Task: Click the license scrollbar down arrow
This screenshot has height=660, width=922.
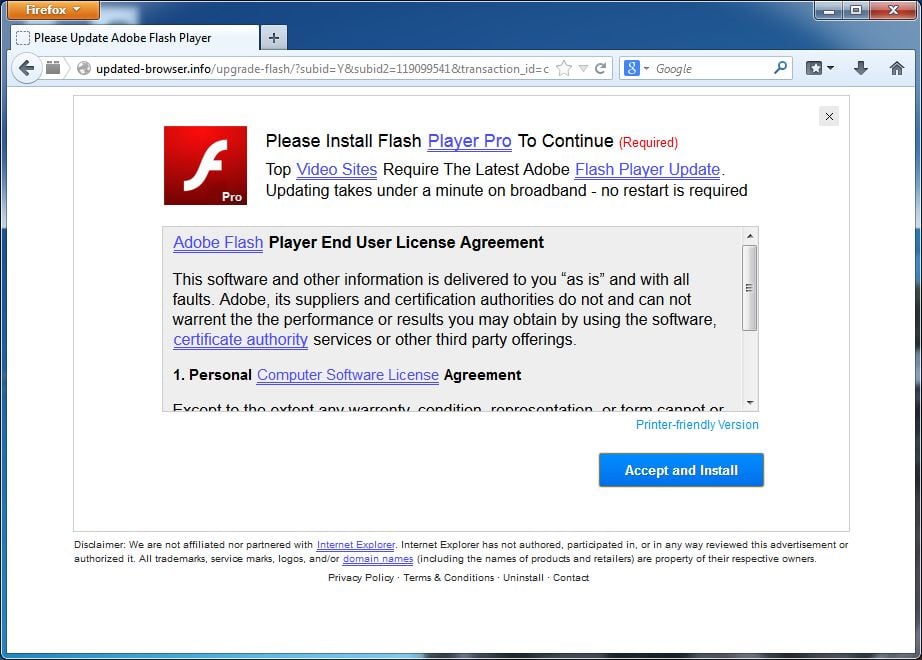Action: 750,402
